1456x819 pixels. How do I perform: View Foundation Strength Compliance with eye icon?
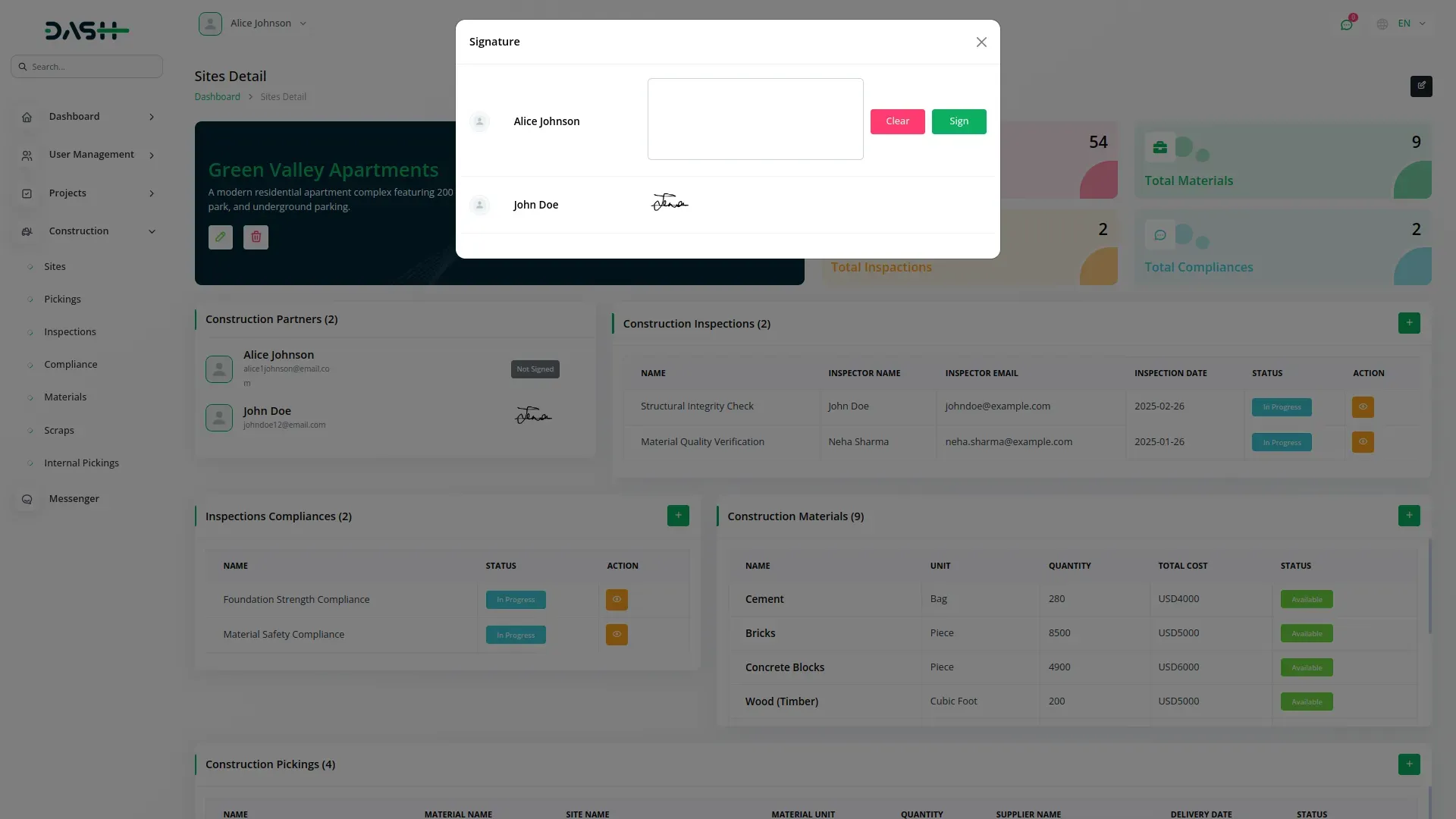click(x=617, y=600)
